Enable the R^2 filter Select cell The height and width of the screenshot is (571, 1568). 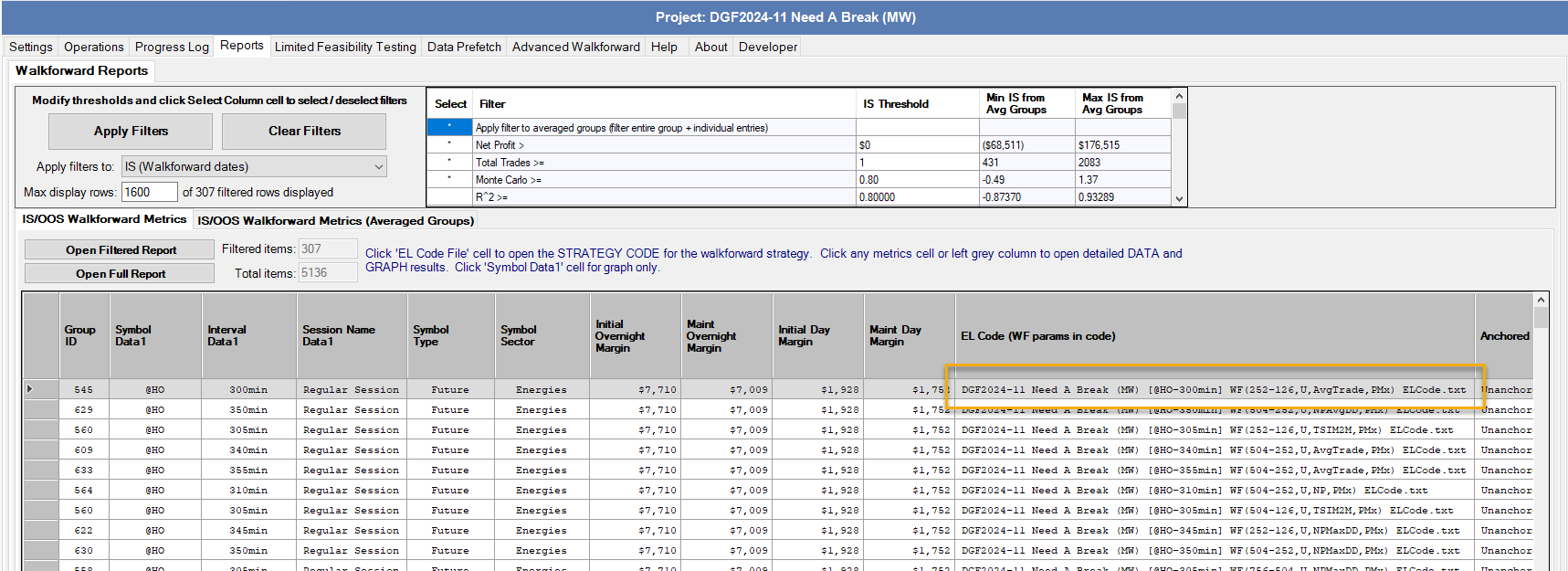pos(449,197)
